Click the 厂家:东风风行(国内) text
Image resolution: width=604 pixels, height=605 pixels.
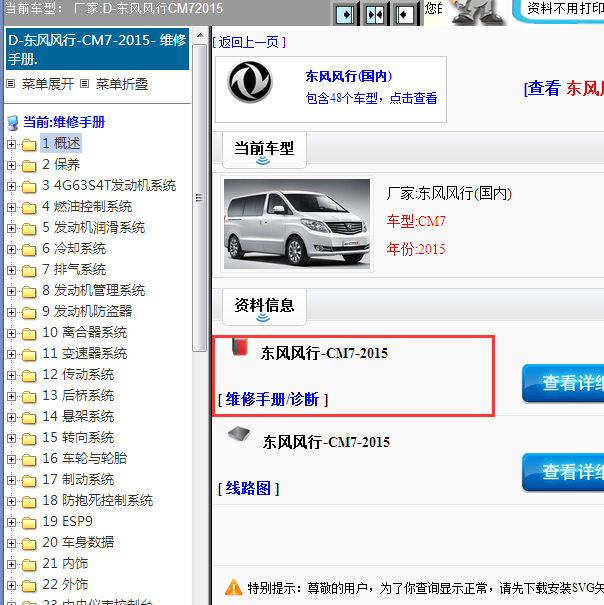tap(449, 193)
